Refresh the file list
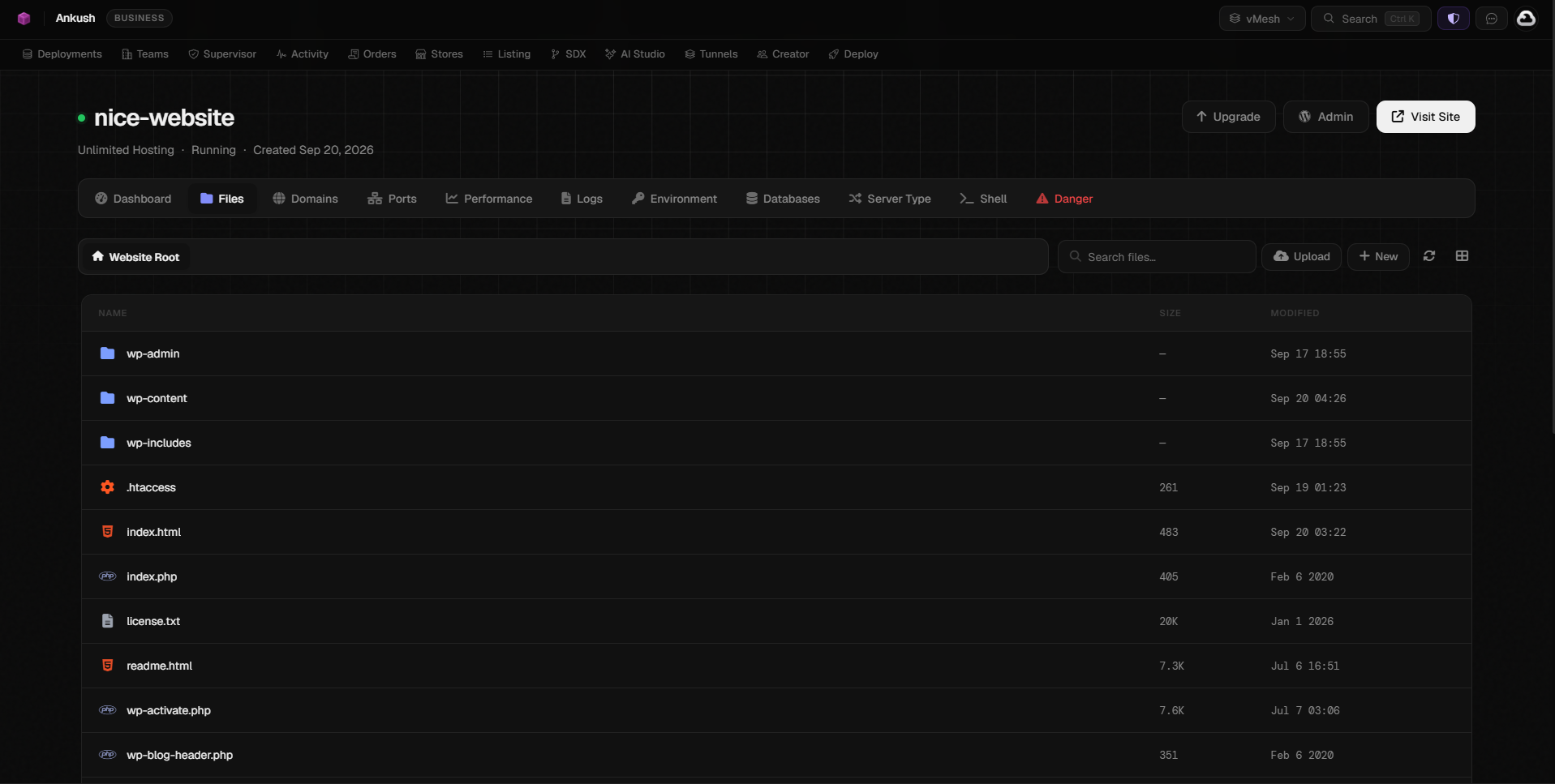The width and height of the screenshot is (1555, 784). click(x=1429, y=256)
